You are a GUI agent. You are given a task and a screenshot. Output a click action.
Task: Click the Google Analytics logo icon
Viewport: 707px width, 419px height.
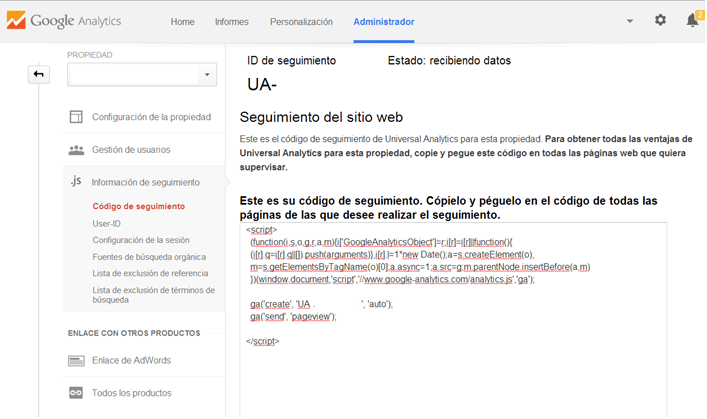pyautogui.click(x=16, y=20)
